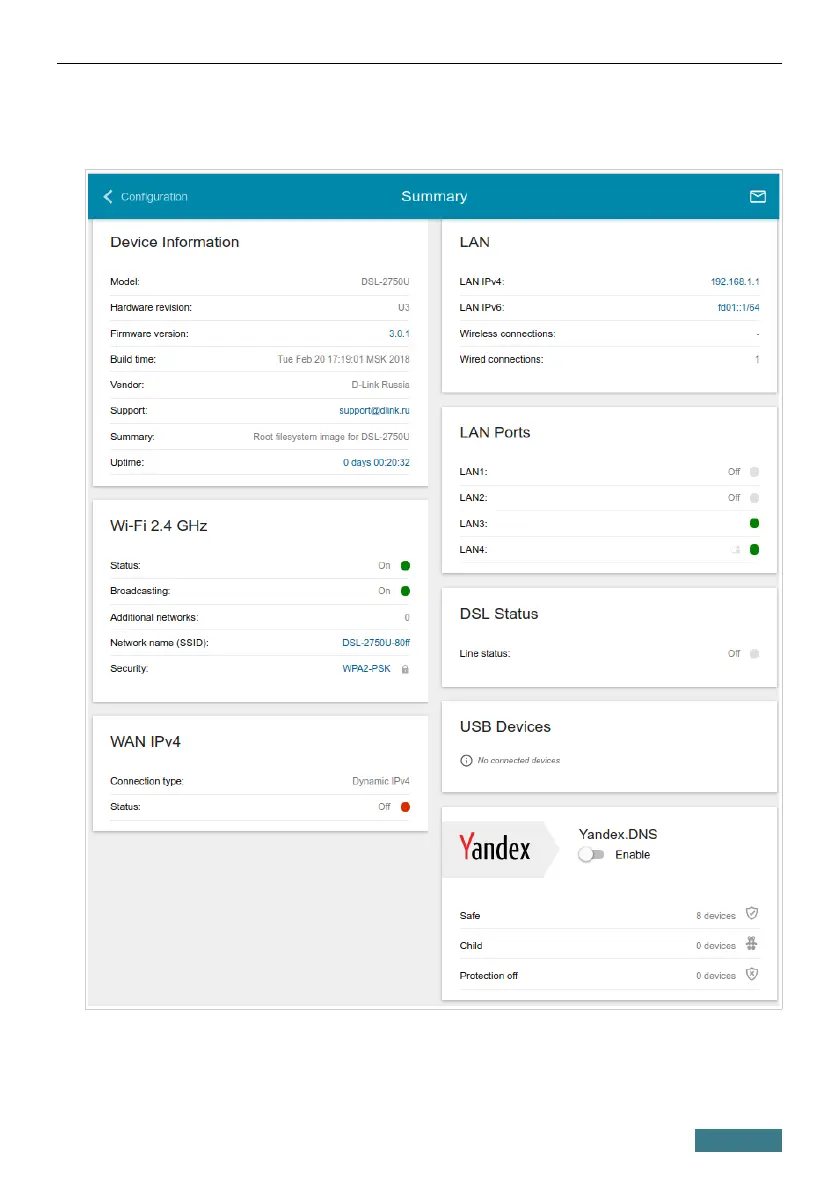Screen dimensions: 840x1190
Task: Click the vendor D-Link Russia value
Action: [x=380, y=385]
